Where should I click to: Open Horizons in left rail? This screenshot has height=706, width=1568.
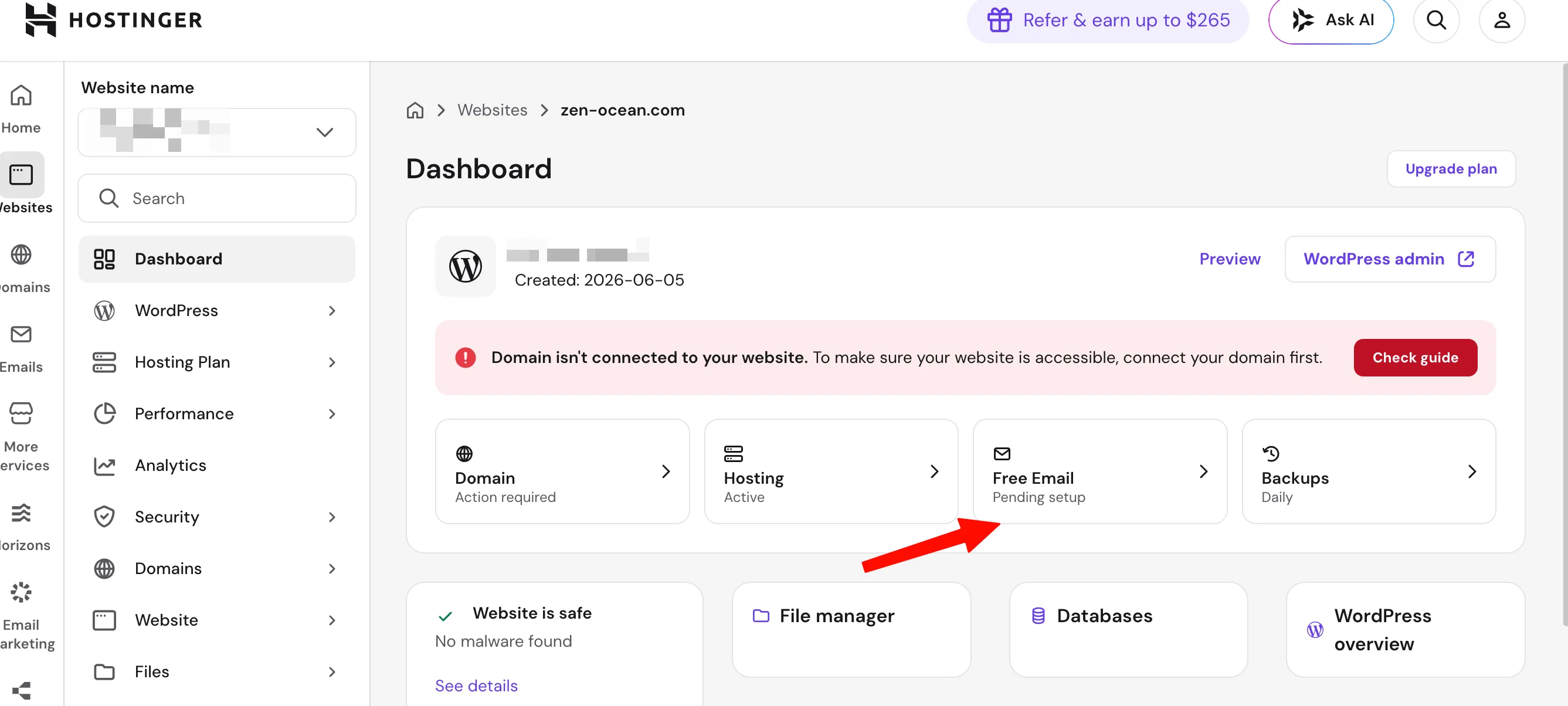click(x=23, y=527)
